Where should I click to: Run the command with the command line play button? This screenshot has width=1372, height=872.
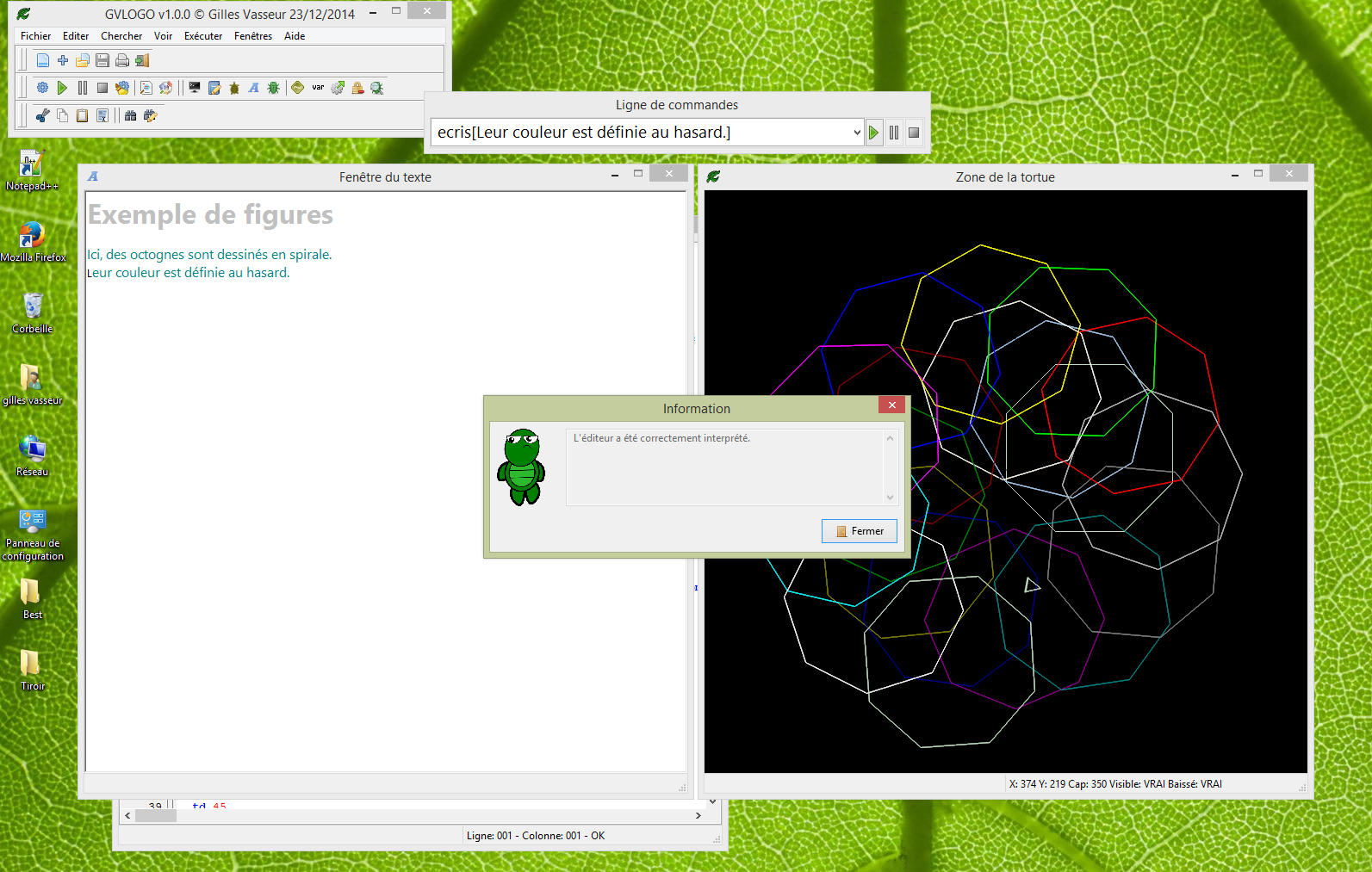click(x=873, y=133)
